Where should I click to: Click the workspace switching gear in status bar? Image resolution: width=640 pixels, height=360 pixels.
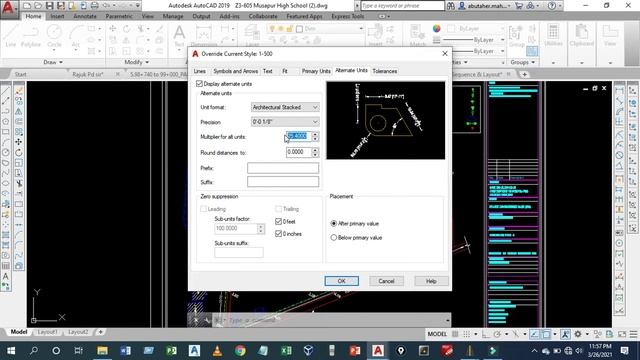point(578,334)
